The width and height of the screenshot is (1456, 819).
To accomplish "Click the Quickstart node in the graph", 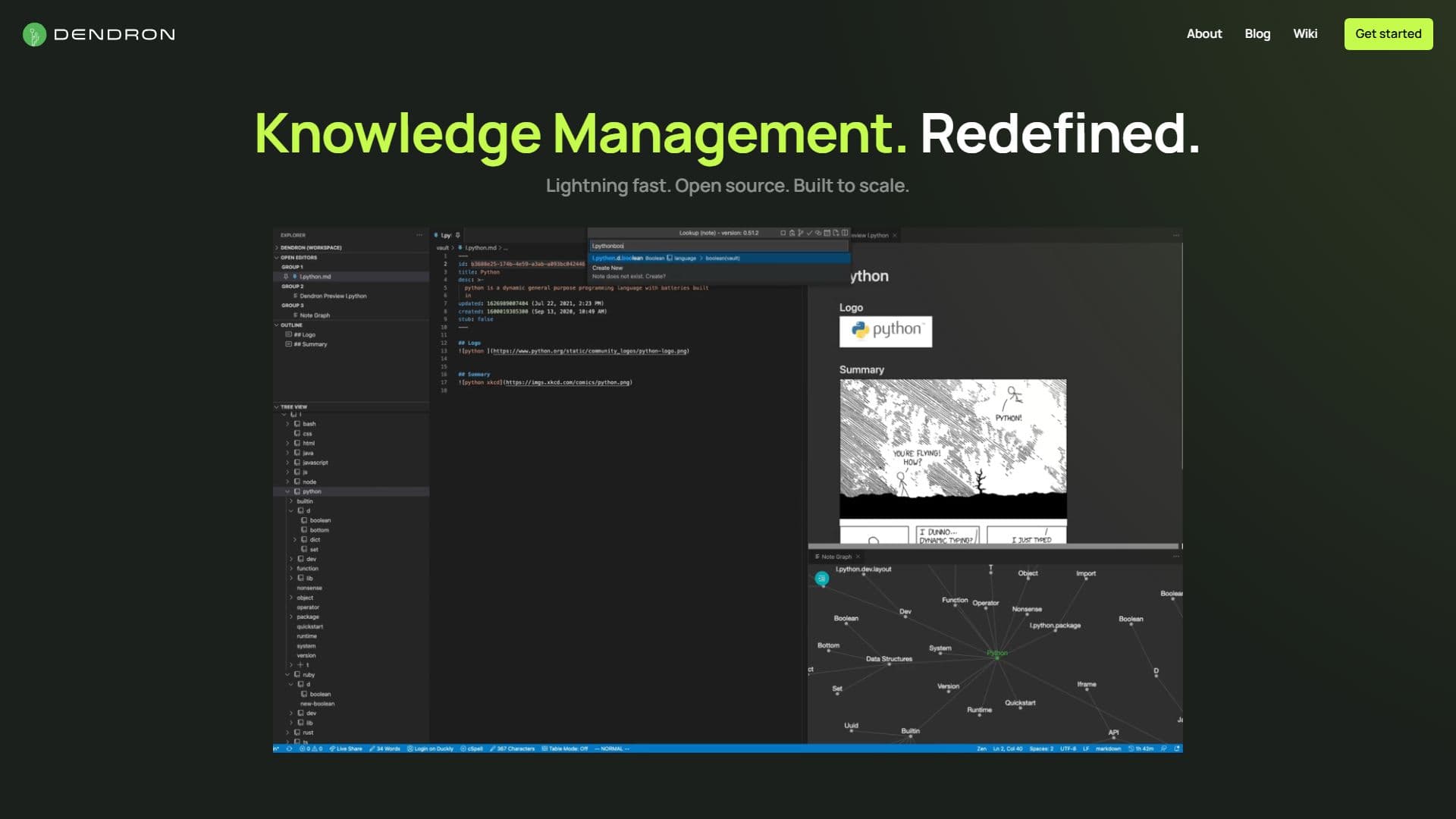I will (x=1020, y=704).
